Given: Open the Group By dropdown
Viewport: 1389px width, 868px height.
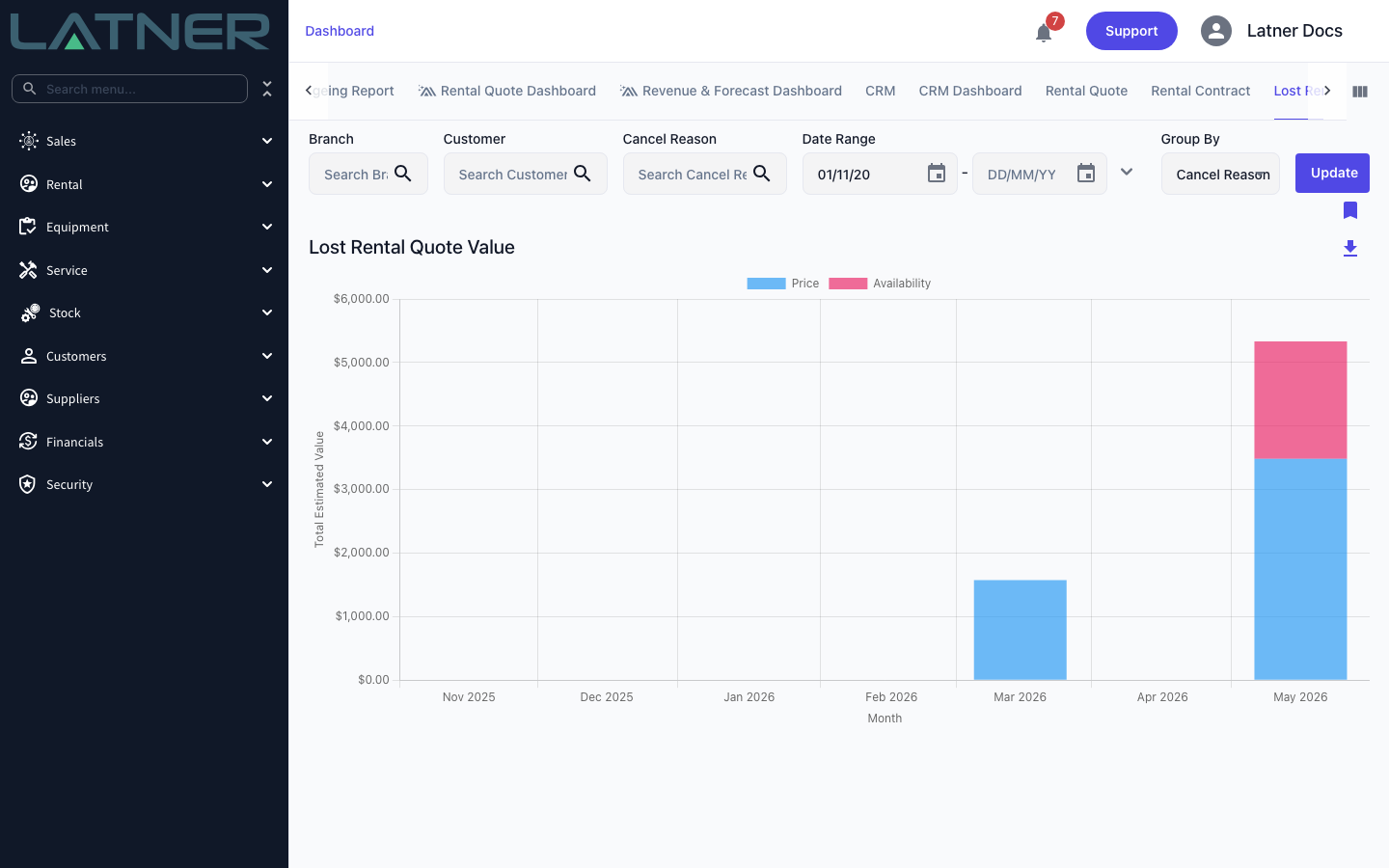Looking at the screenshot, I should [1220, 174].
